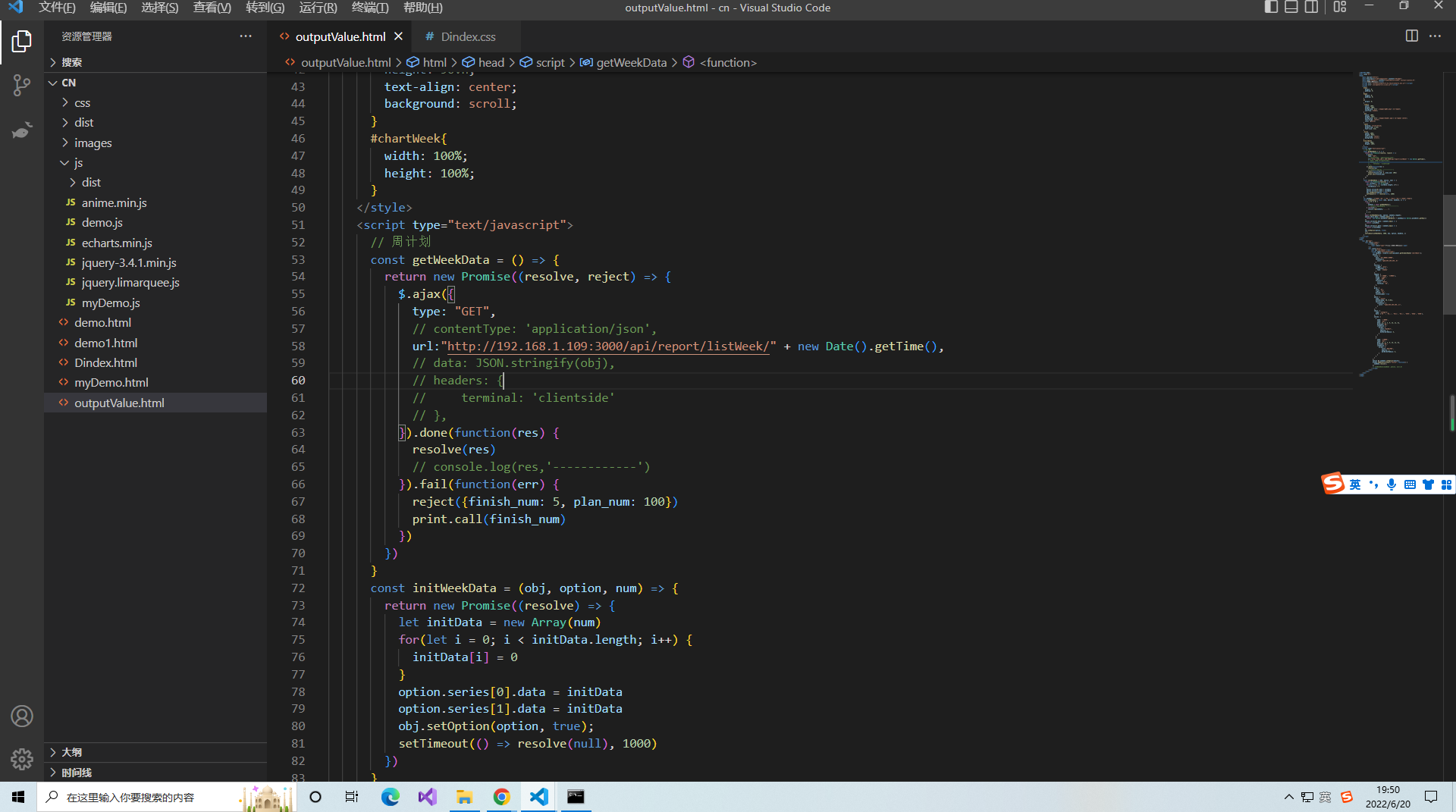Open demo1.html file
The width and height of the screenshot is (1456, 812).
[155, 343]
